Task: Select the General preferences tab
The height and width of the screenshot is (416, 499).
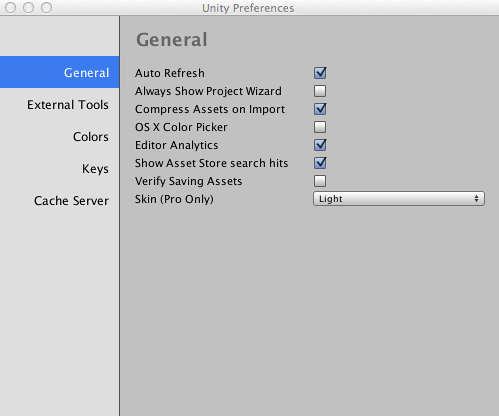Action: [59, 72]
